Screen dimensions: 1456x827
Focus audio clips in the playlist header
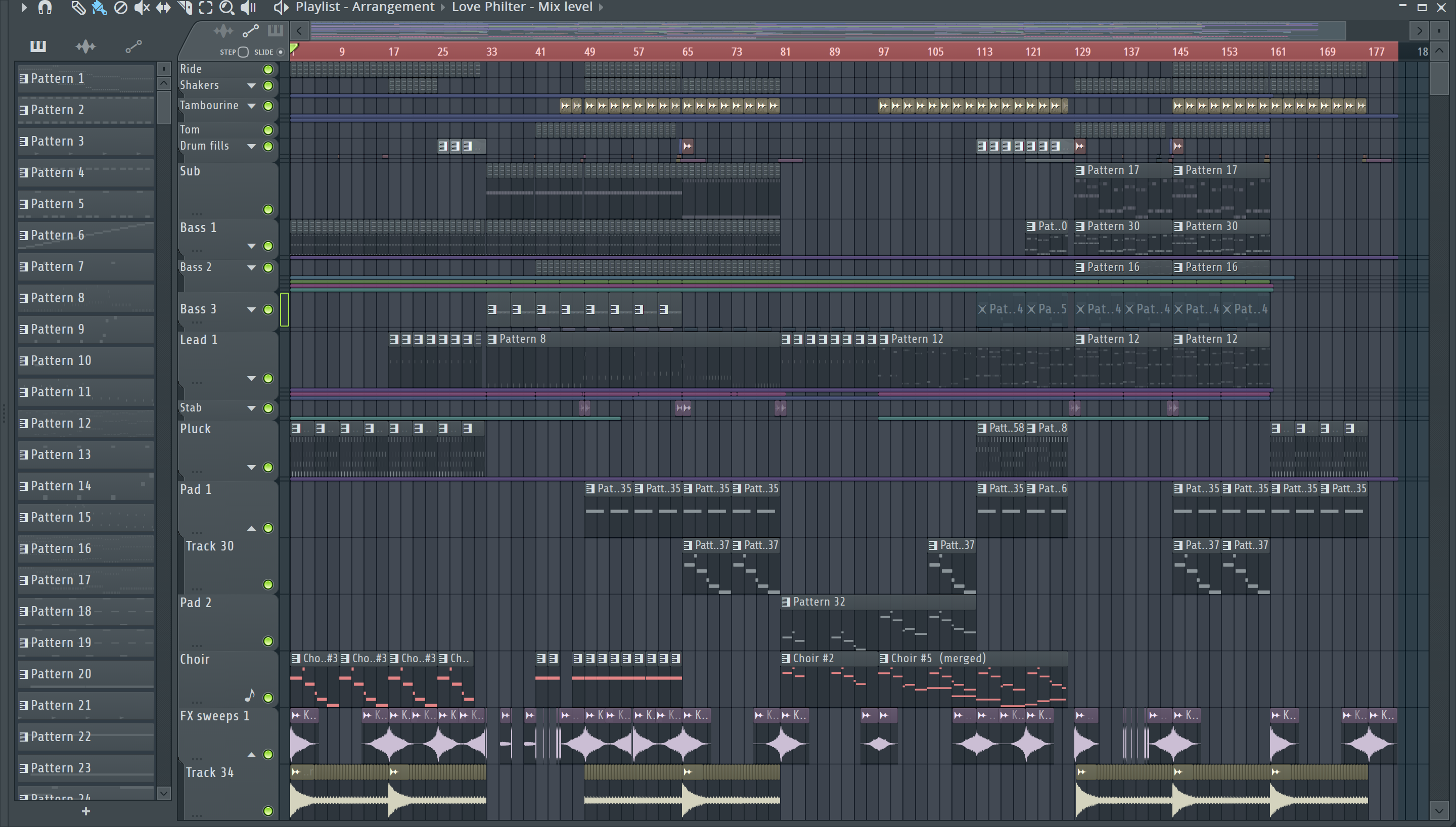point(223,31)
